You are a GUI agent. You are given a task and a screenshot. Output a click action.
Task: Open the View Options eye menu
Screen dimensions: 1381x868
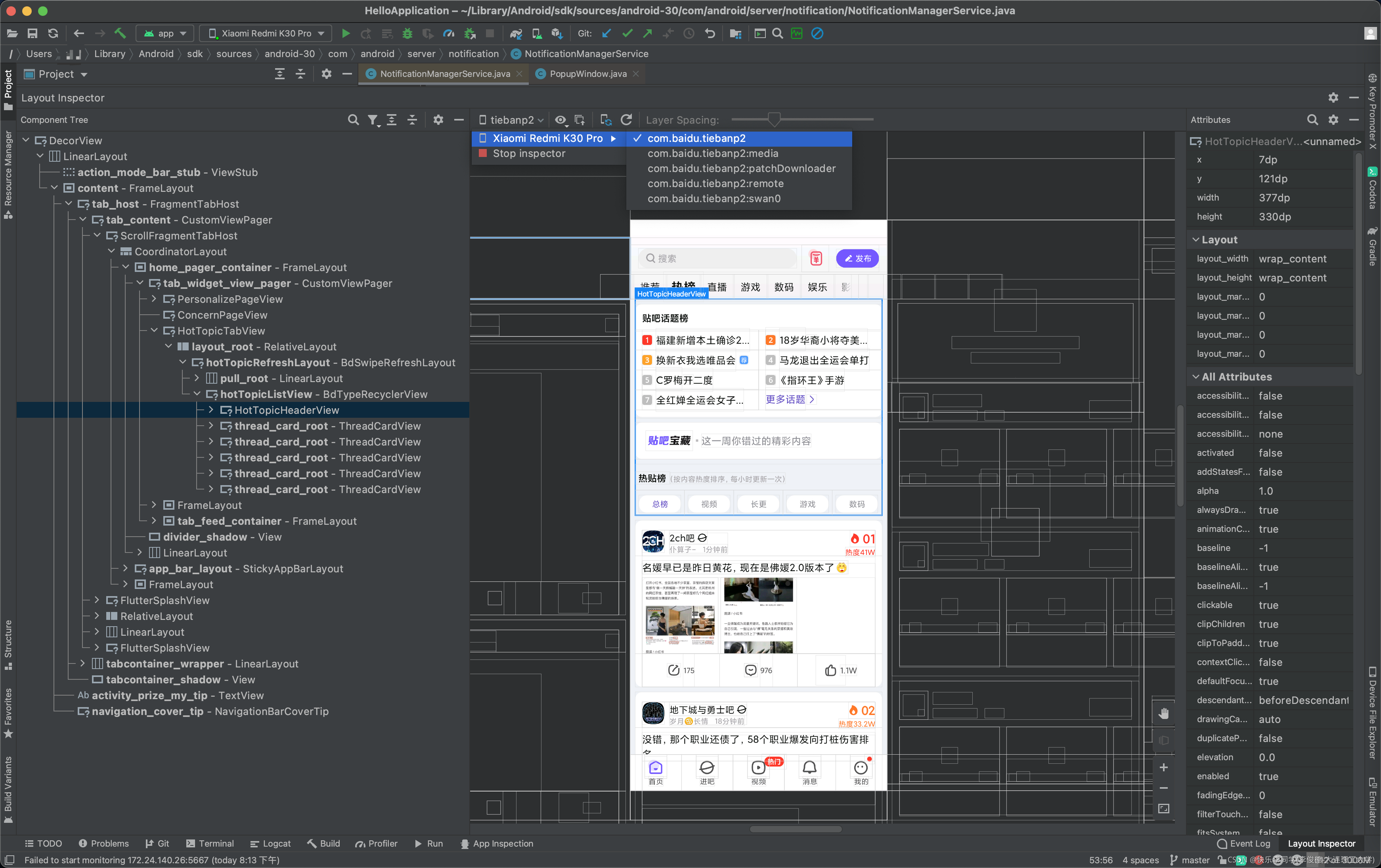click(x=561, y=119)
